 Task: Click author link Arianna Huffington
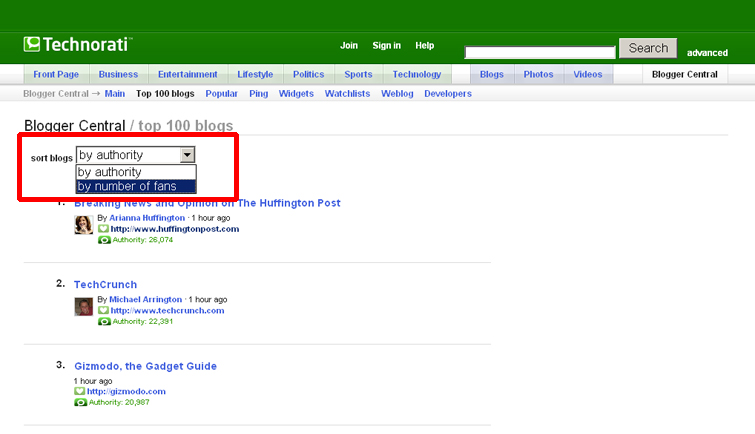click(x=147, y=218)
